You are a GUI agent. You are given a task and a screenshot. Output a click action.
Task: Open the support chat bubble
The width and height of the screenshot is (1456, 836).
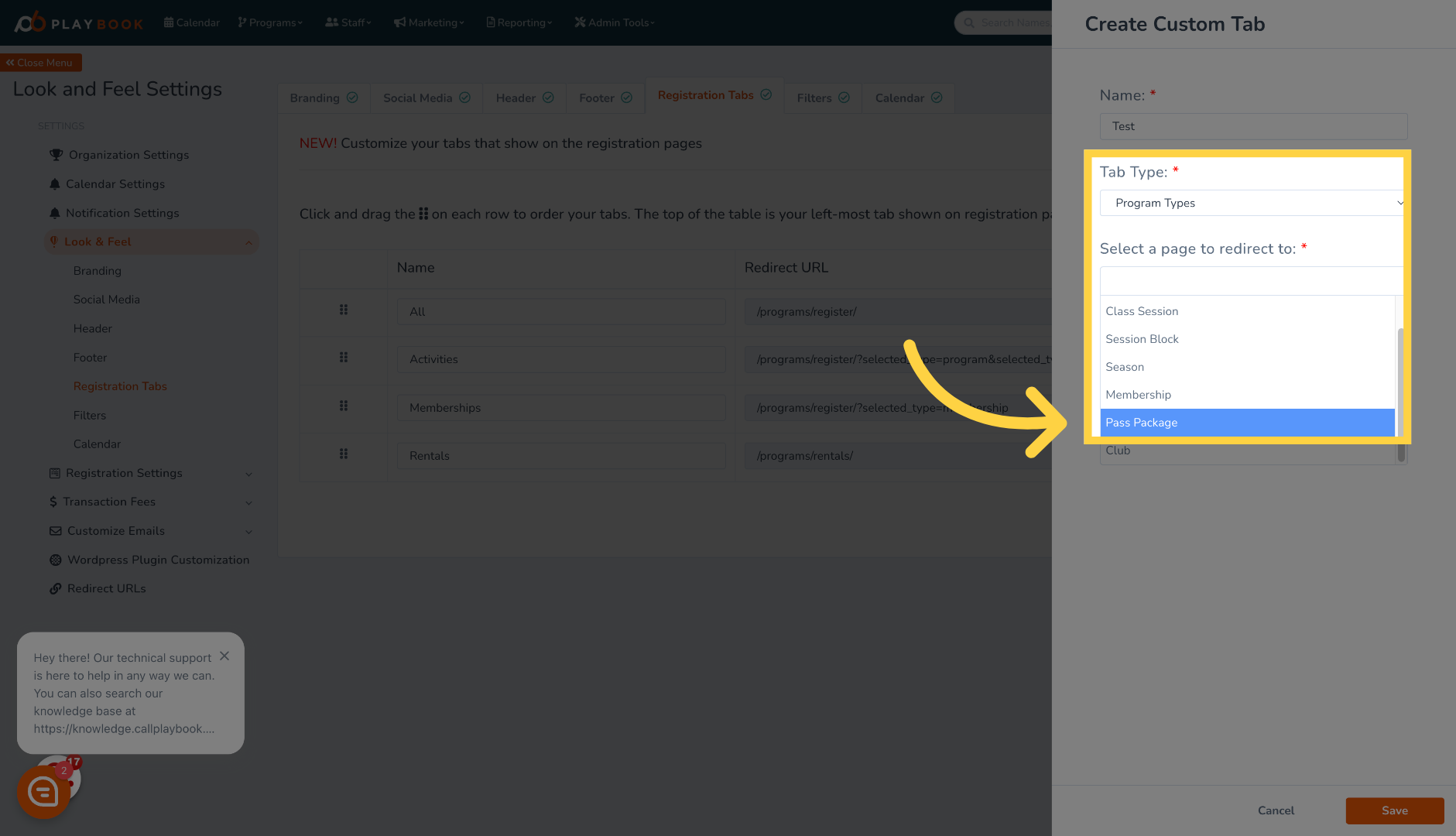[44, 791]
